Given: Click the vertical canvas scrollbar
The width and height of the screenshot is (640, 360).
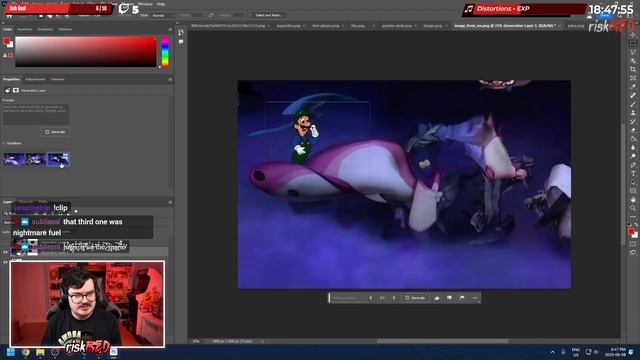Looking at the screenshot, I should pyautogui.click(x=623, y=184).
